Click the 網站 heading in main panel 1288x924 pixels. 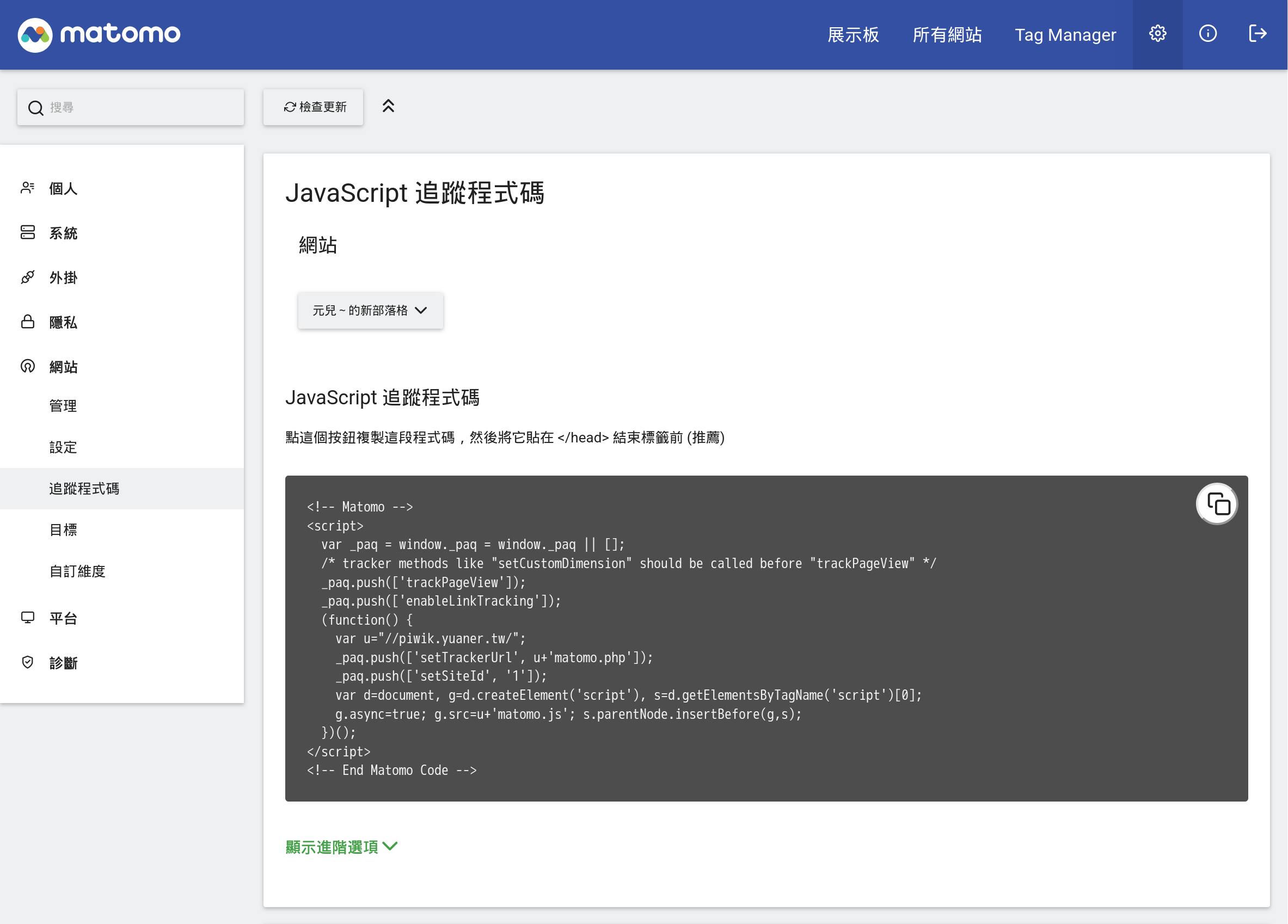click(318, 245)
